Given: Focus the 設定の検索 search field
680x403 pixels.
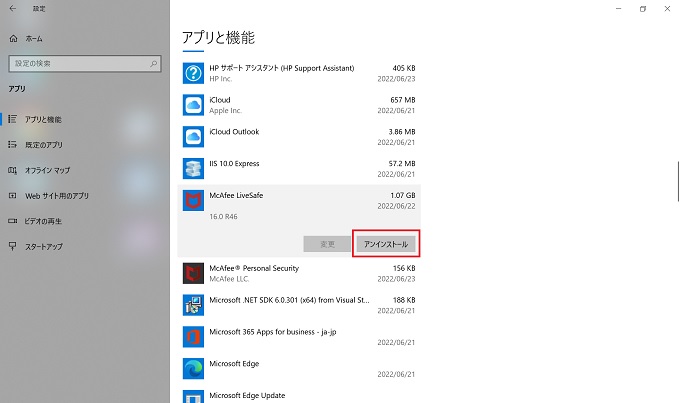Looking at the screenshot, I should pos(85,63).
